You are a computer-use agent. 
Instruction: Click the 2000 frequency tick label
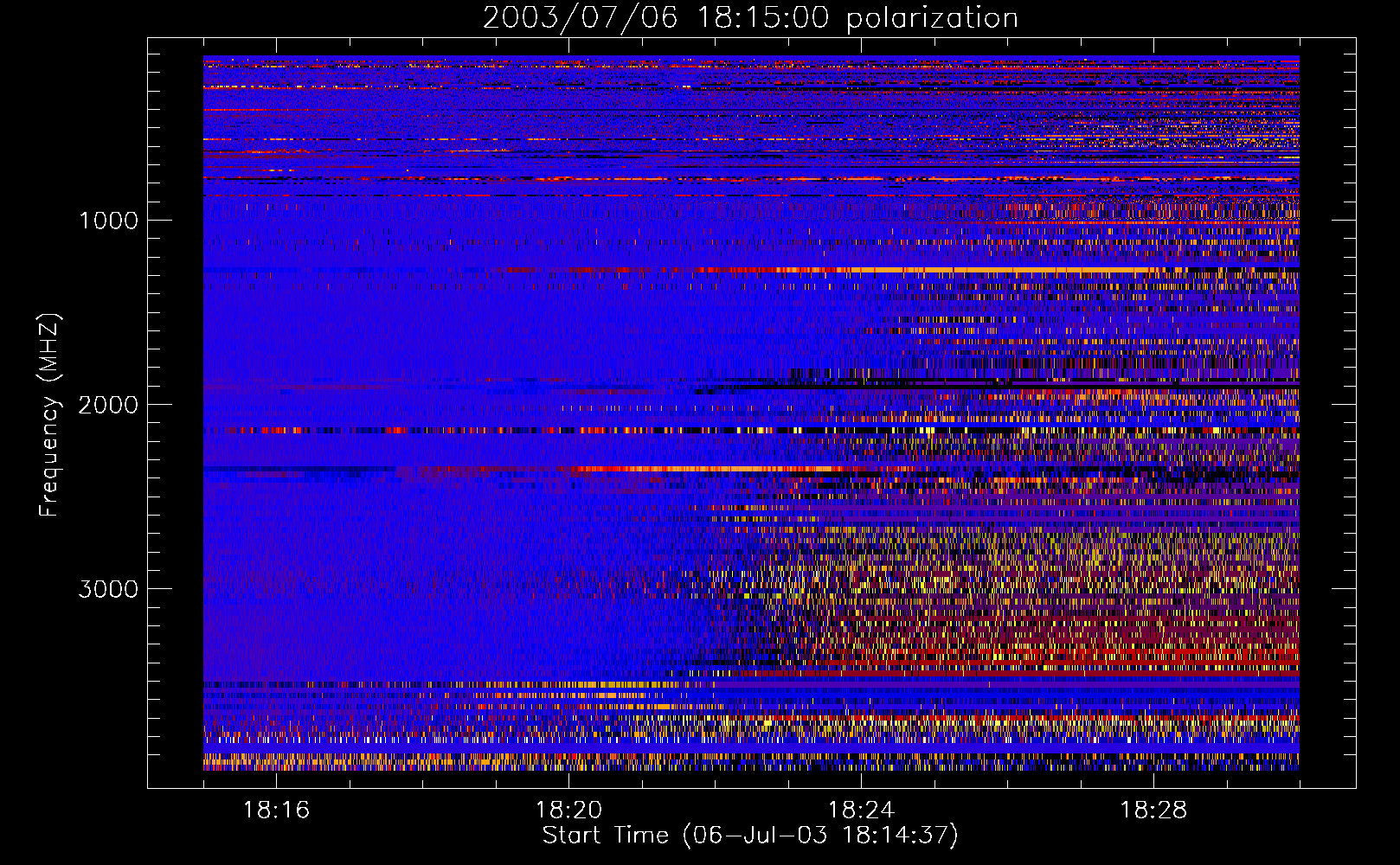(x=108, y=405)
